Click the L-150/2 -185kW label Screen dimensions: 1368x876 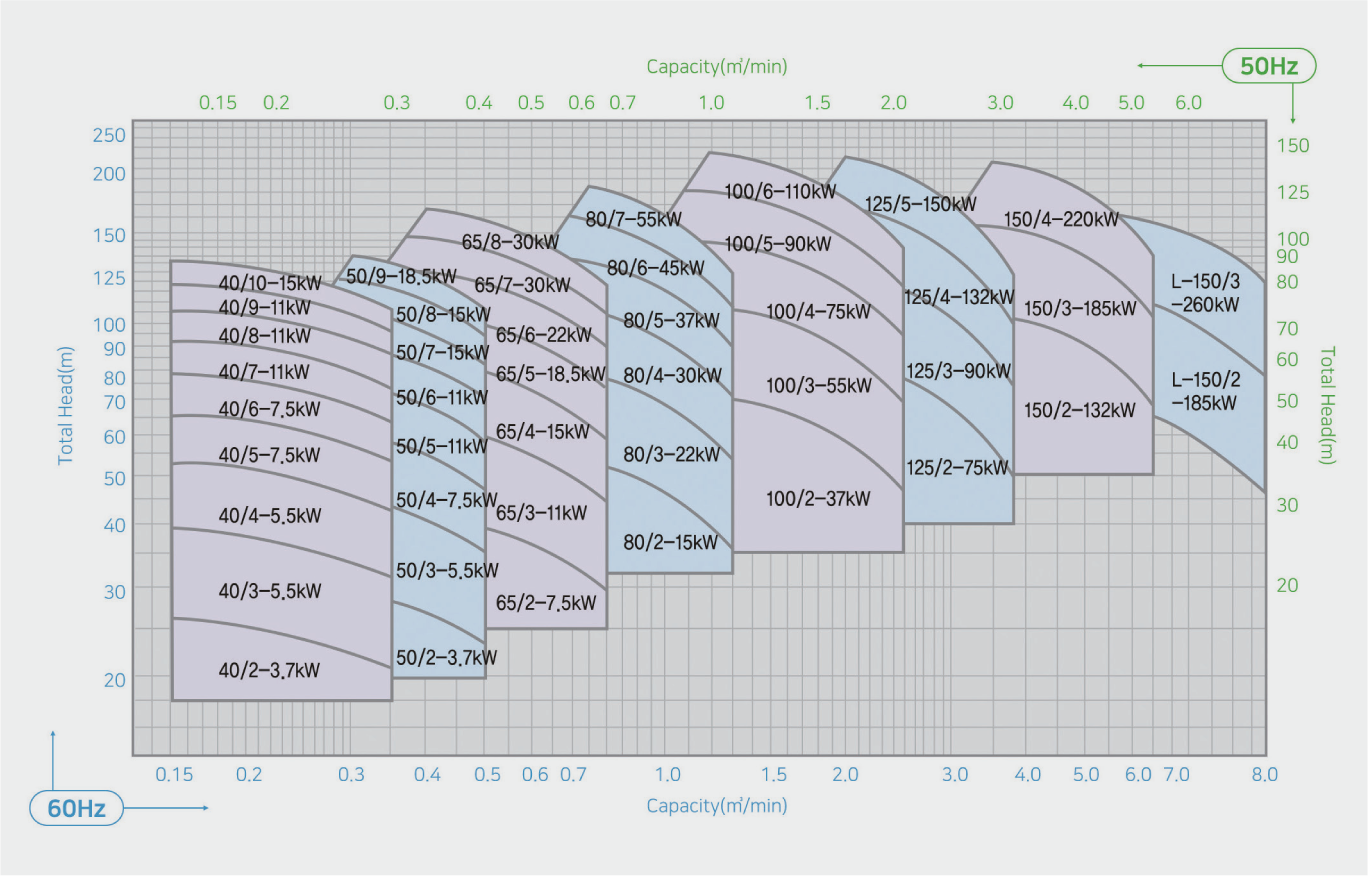point(1205,391)
